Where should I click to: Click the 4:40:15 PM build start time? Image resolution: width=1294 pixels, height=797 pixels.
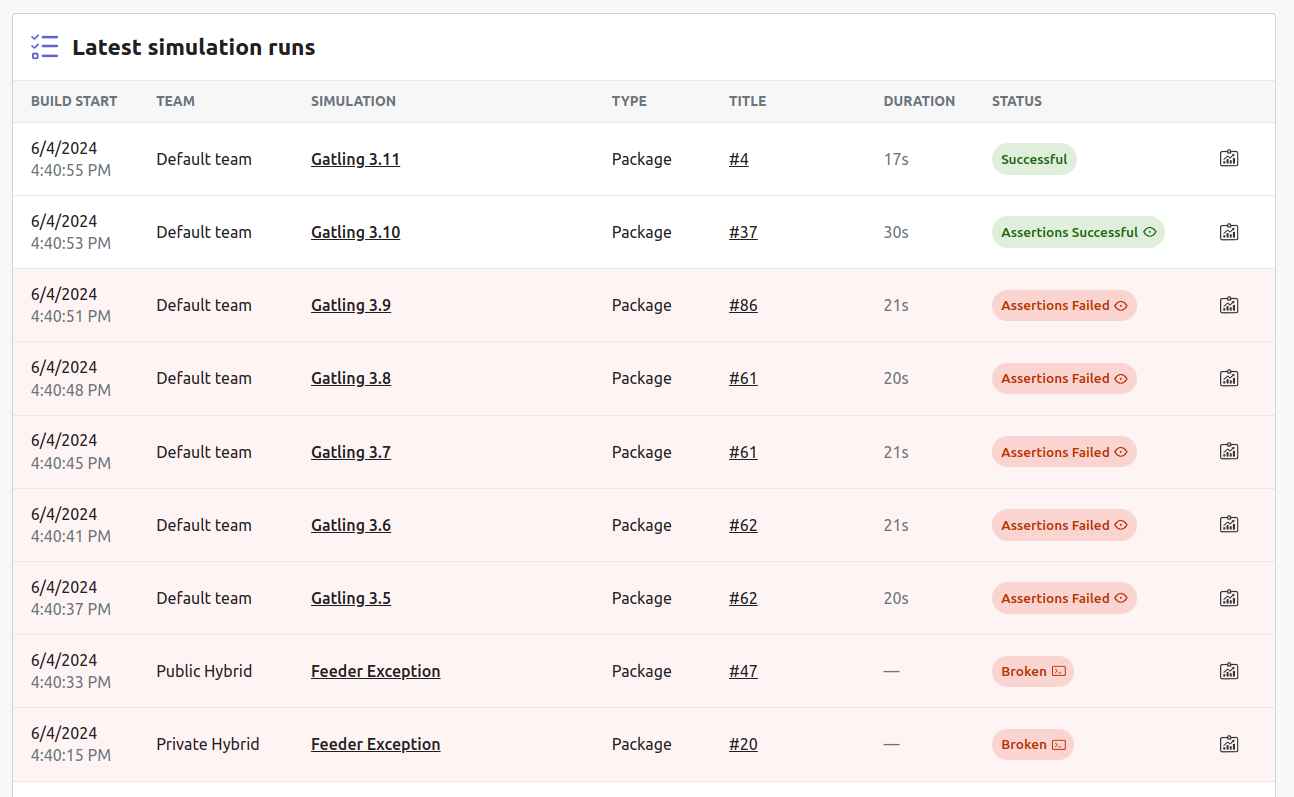coord(71,755)
